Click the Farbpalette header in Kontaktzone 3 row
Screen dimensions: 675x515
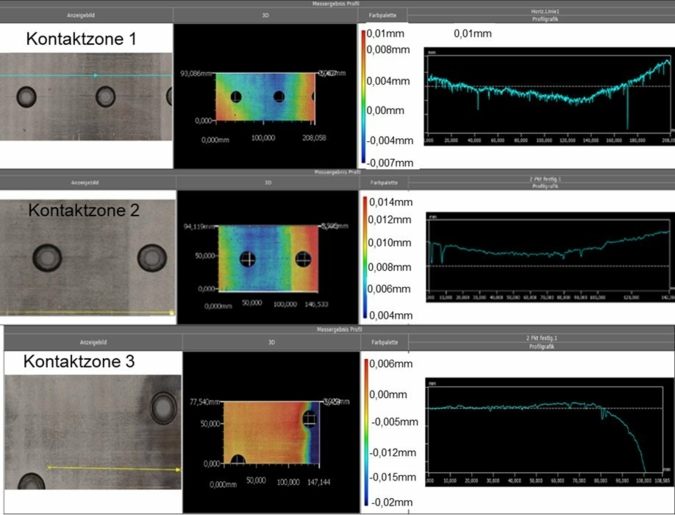click(383, 342)
